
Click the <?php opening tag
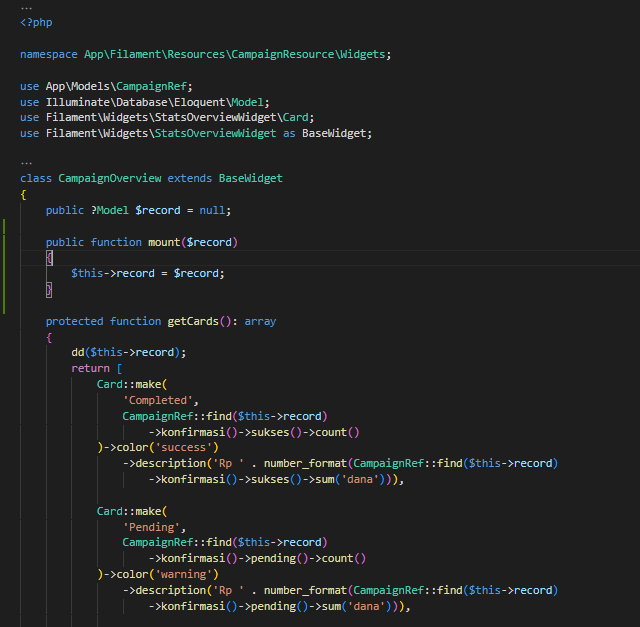(x=36, y=22)
